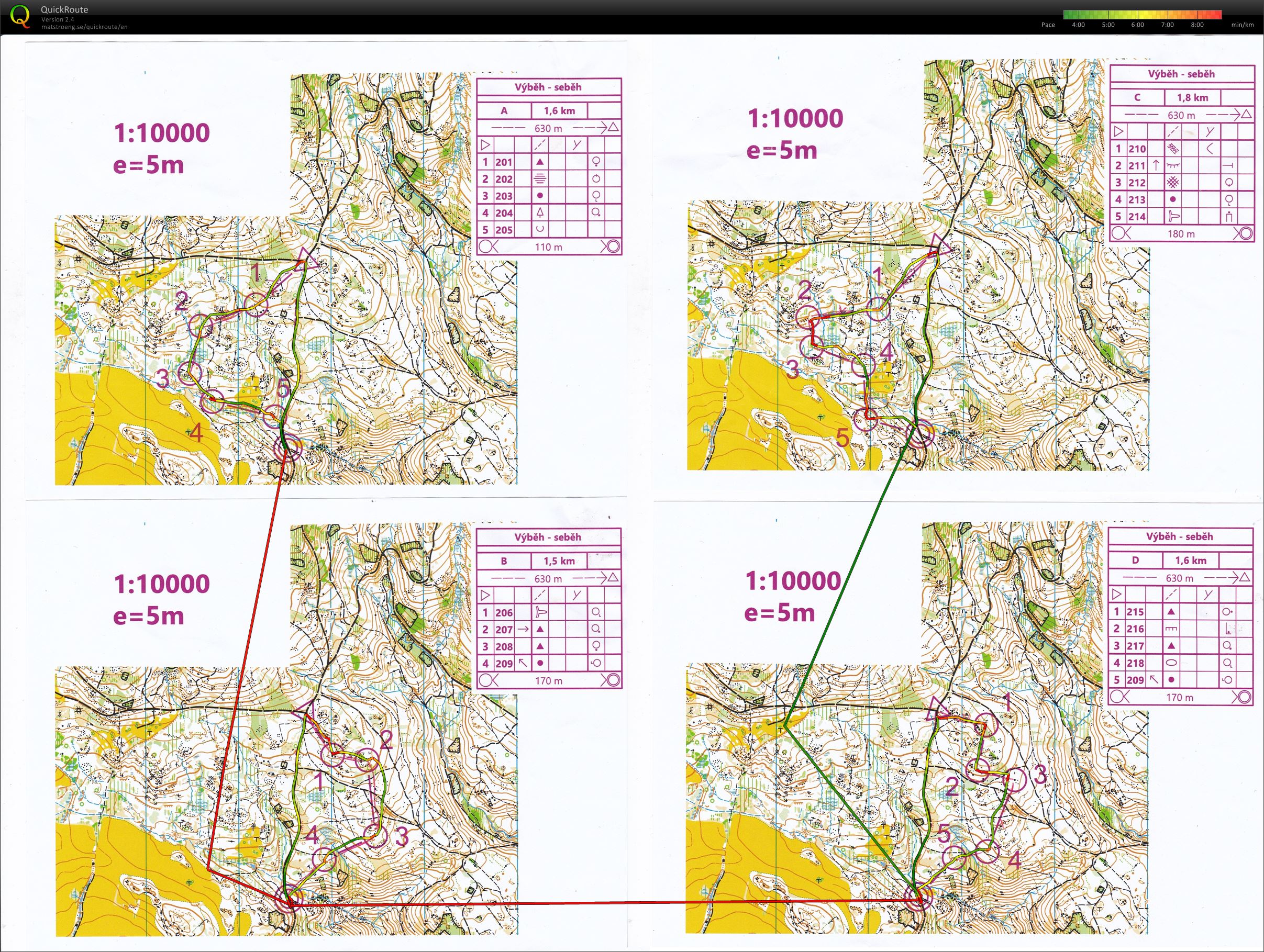Click the arrow symbol in the 207 row

point(523,629)
